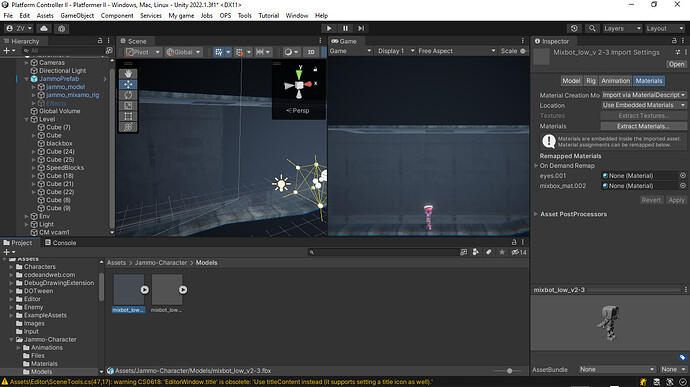Select the Rect transform tool
Viewport: 690px width, 387px height.
[x=128, y=116]
